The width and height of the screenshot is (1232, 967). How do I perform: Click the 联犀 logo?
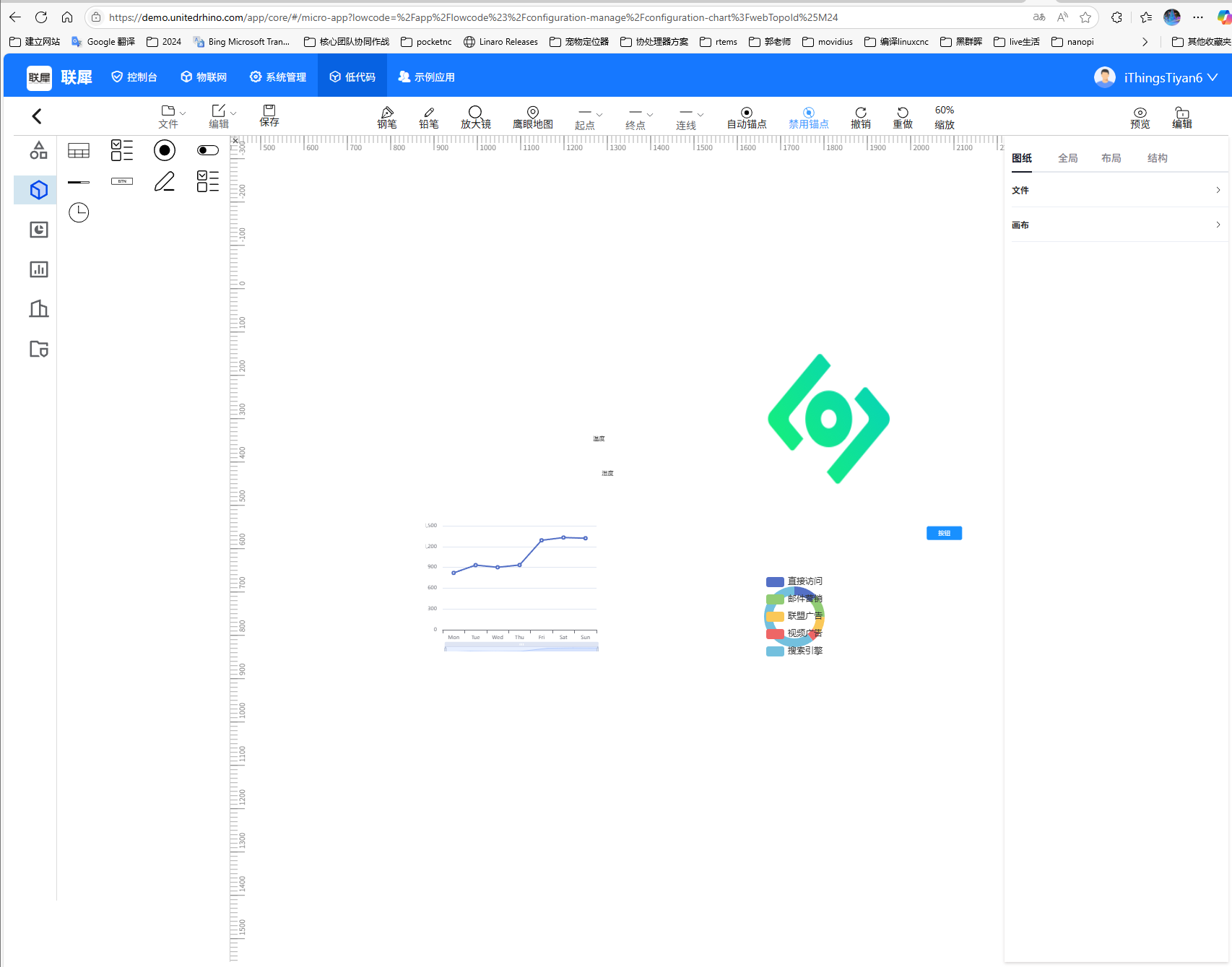(60, 77)
